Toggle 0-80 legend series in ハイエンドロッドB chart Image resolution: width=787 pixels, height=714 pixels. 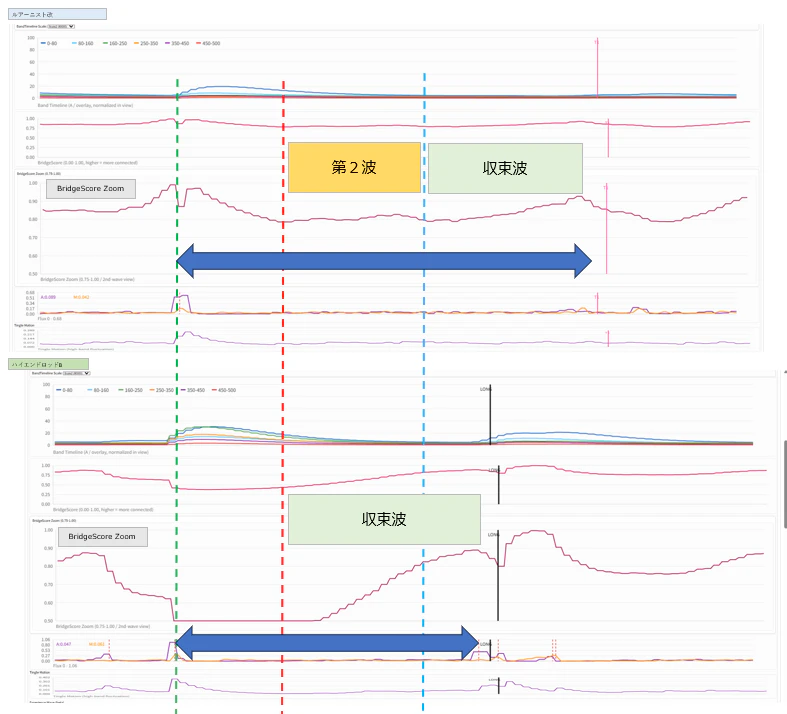64,390
